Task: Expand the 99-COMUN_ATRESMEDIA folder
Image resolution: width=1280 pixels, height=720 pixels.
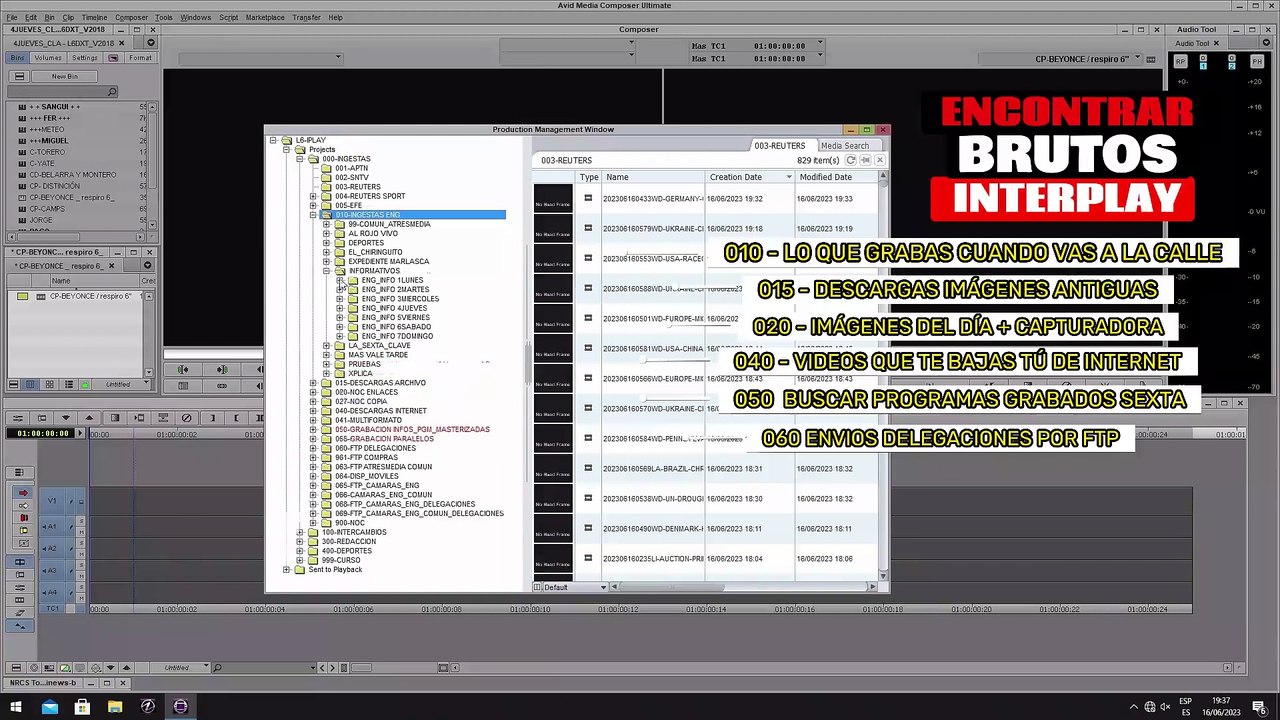Action: pyautogui.click(x=326, y=224)
